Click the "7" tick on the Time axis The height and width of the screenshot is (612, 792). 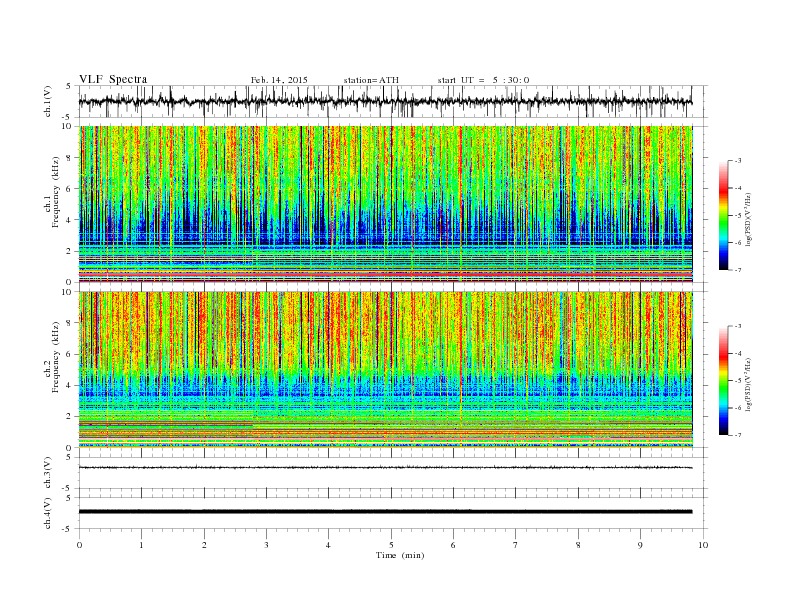click(x=516, y=545)
